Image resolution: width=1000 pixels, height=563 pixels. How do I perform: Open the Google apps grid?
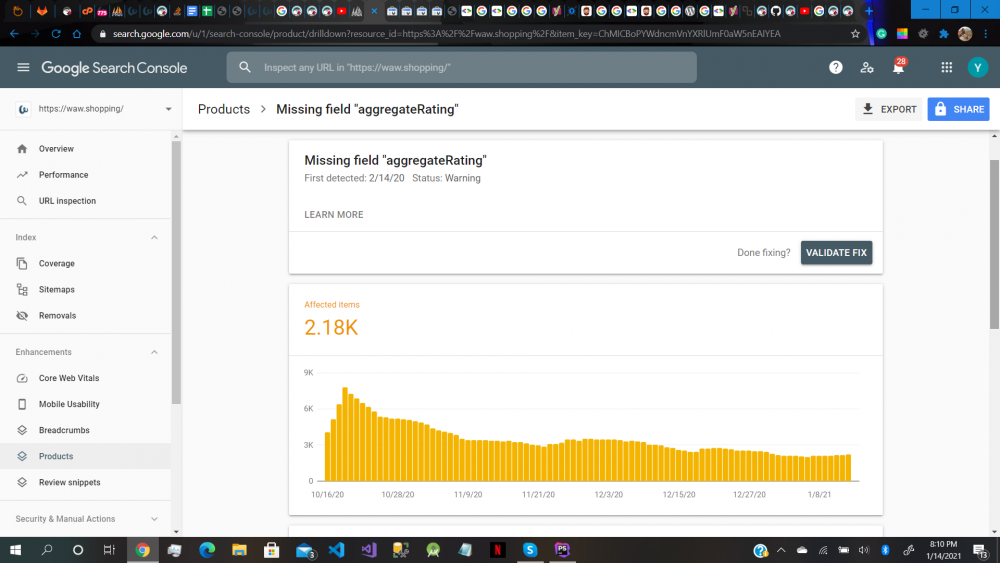click(x=946, y=68)
